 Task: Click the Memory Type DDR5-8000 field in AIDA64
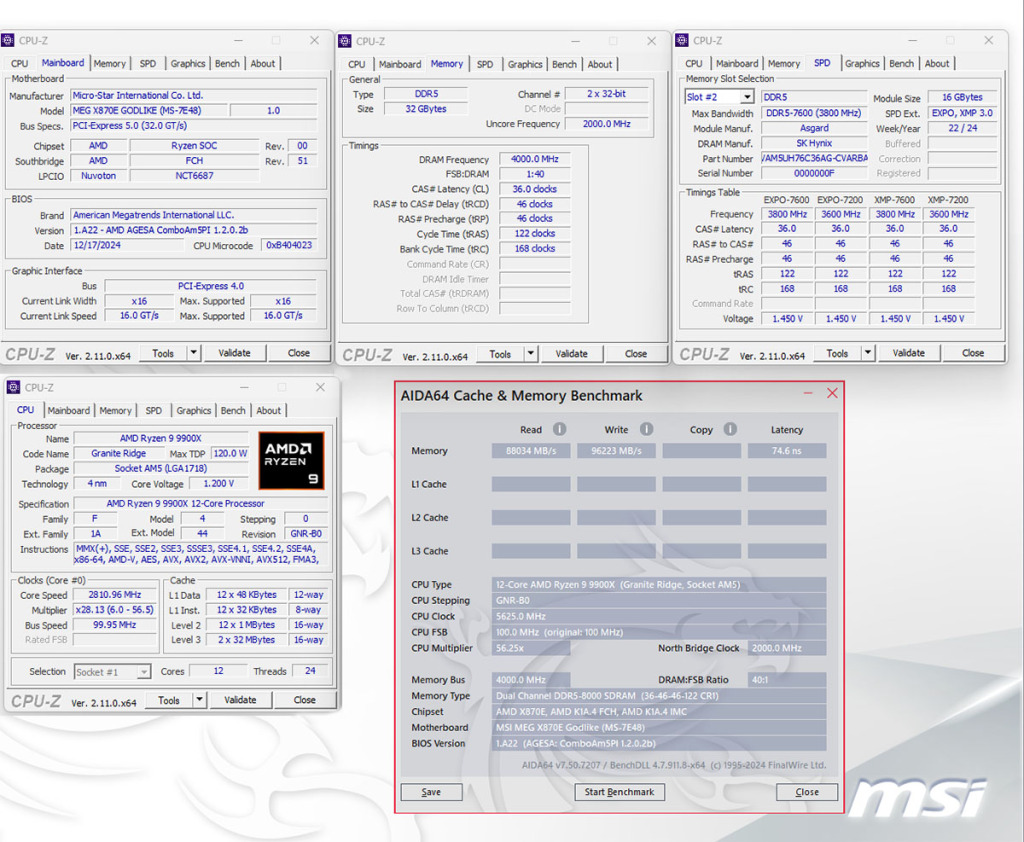click(x=659, y=696)
